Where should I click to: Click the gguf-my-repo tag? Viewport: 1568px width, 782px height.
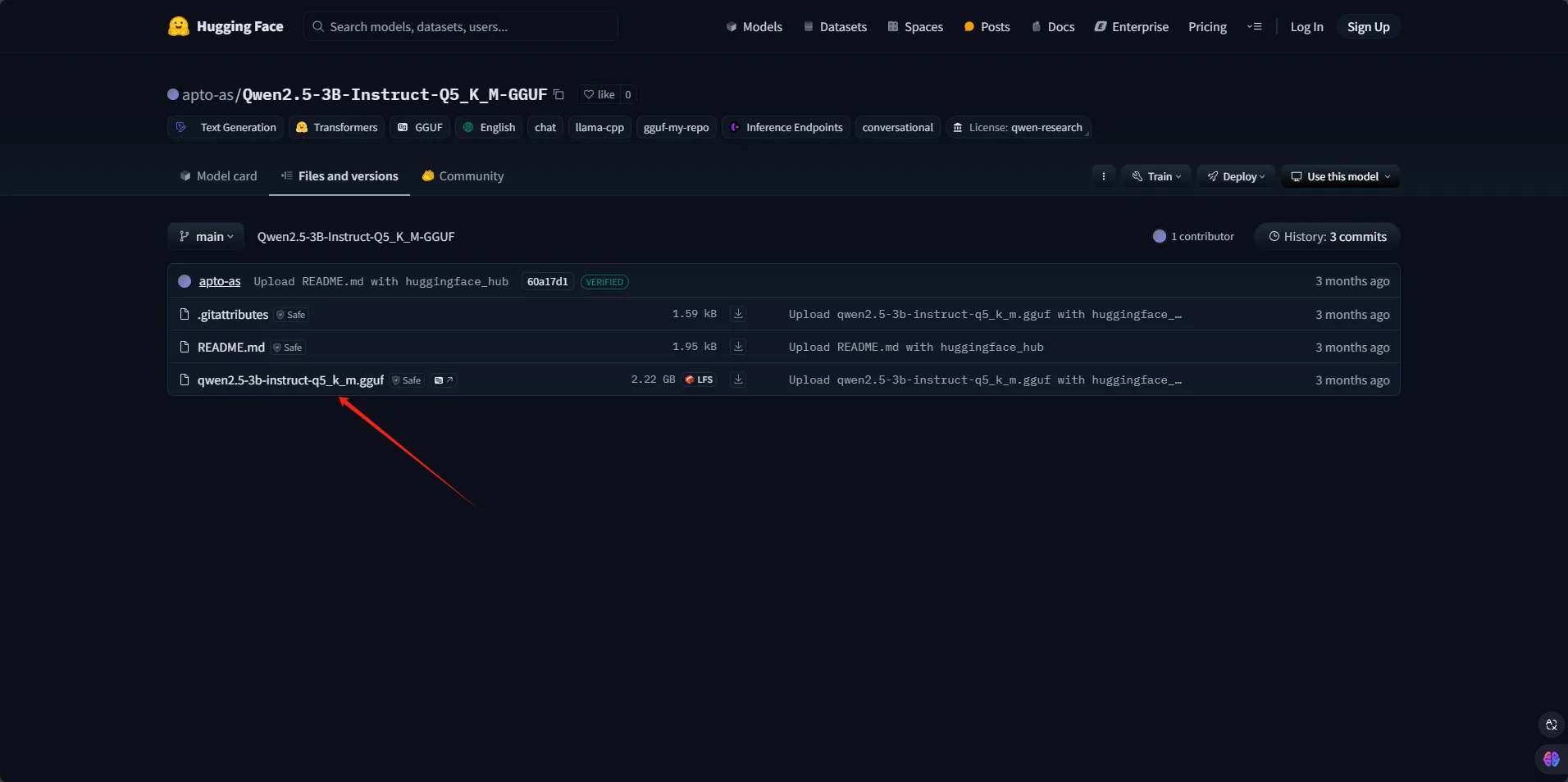click(676, 127)
